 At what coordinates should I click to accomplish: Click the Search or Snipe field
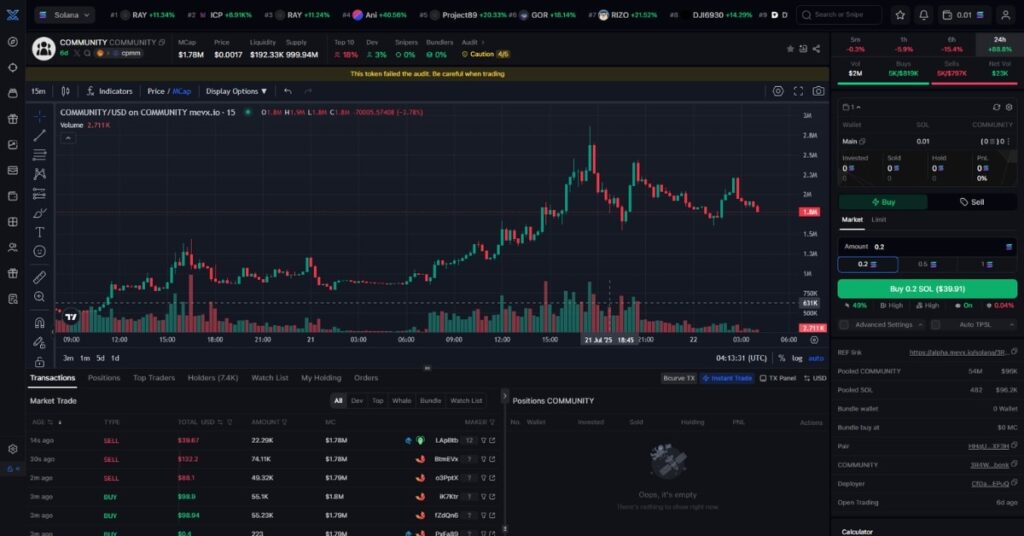[839, 15]
